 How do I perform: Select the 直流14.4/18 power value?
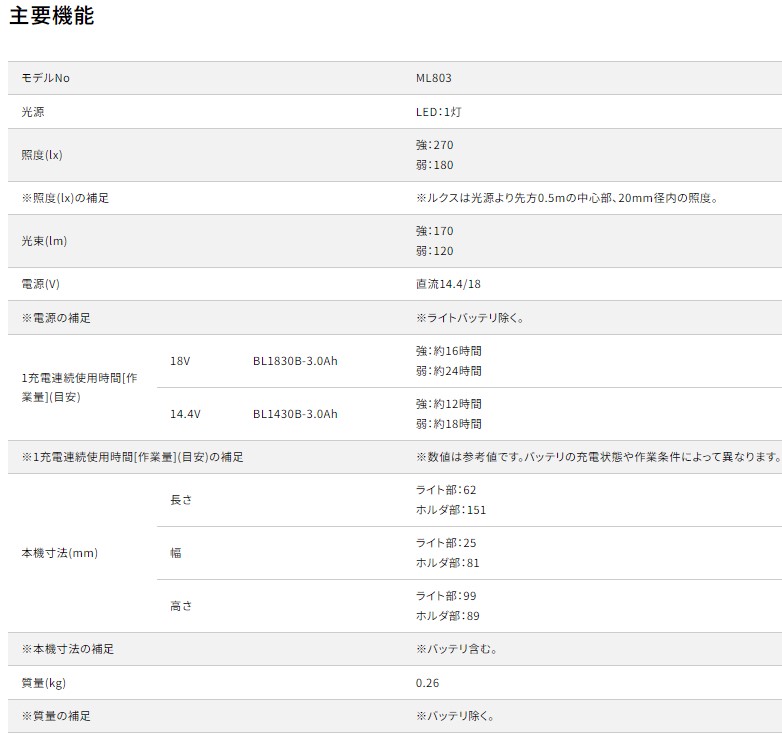coord(448,284)
